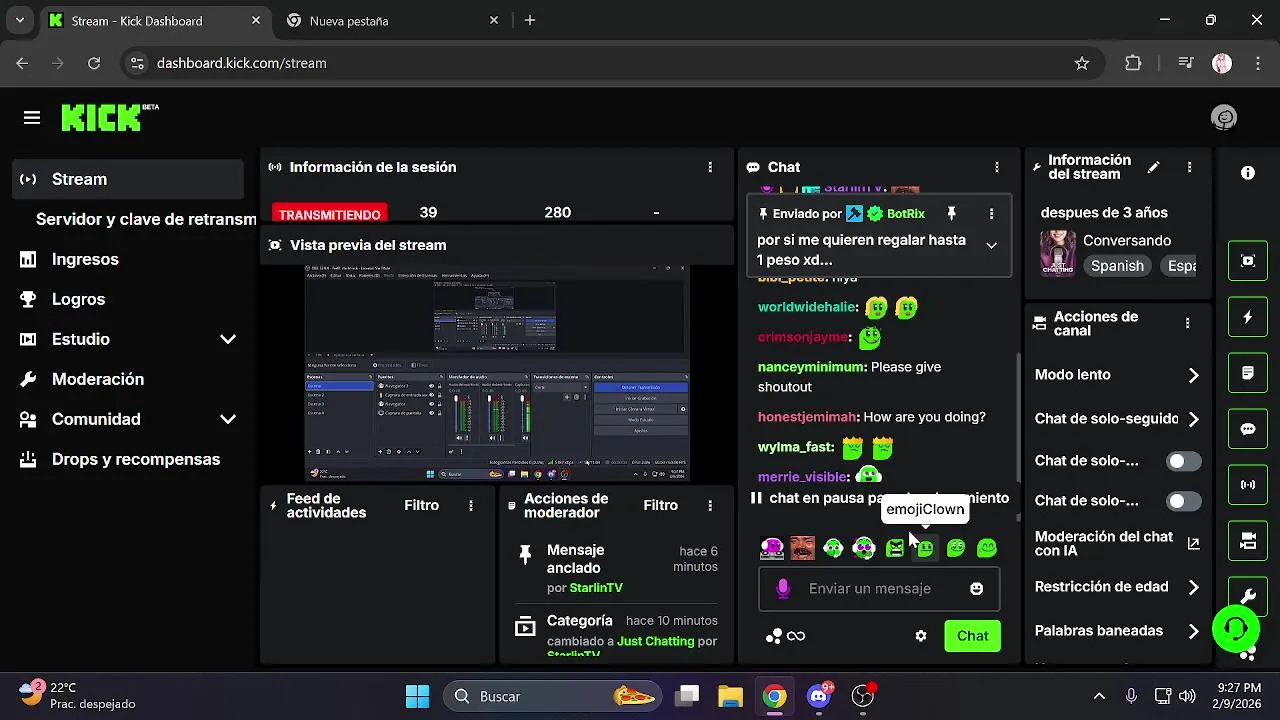Open three-dot menu of pinned BotRix message

(x=991, y=214)
